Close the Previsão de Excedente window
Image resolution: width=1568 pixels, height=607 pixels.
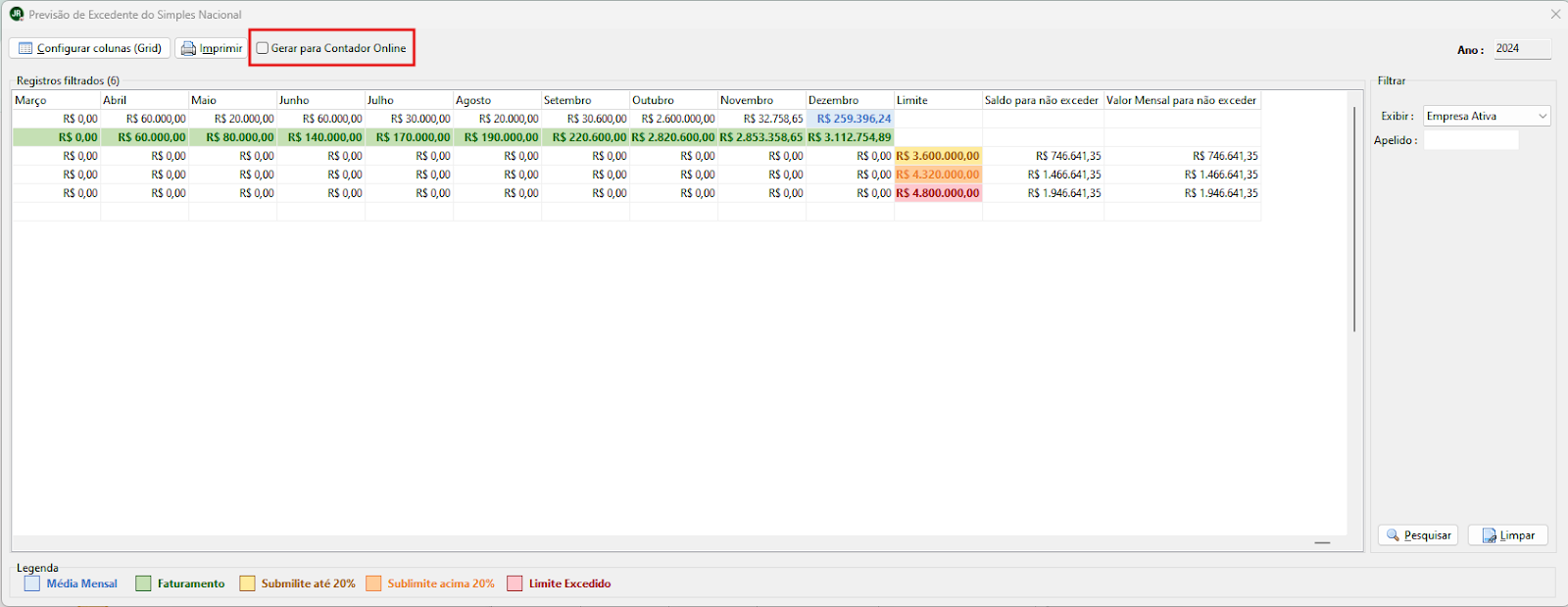point(1555,14)
